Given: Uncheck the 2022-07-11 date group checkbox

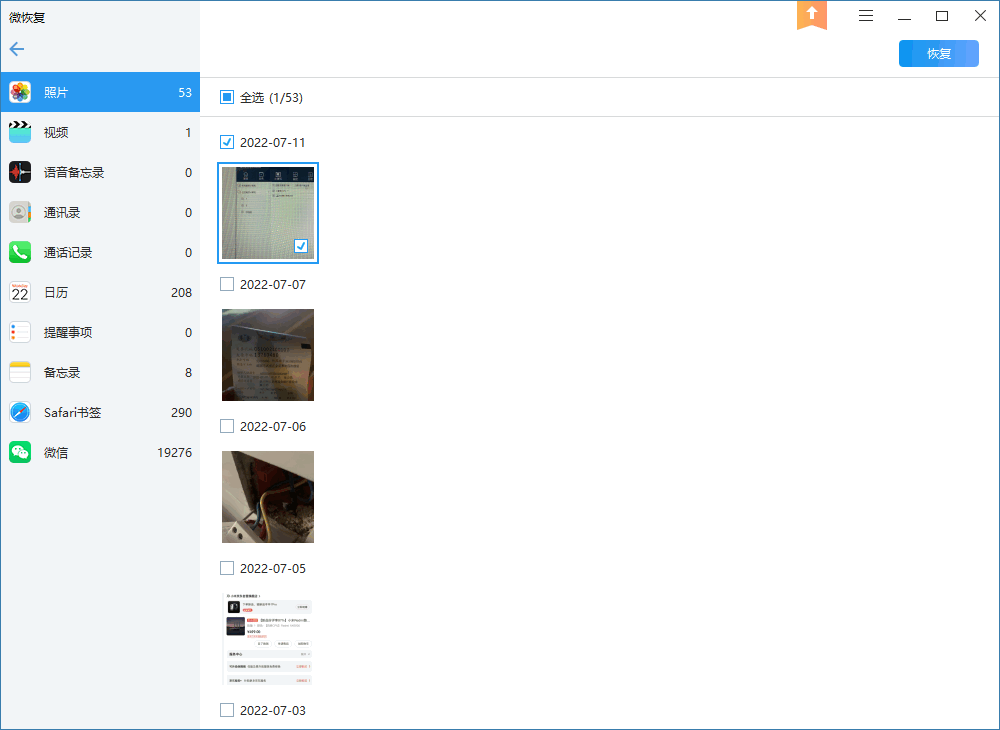Looking at the screenshot, I should click(x=227, y=142).
